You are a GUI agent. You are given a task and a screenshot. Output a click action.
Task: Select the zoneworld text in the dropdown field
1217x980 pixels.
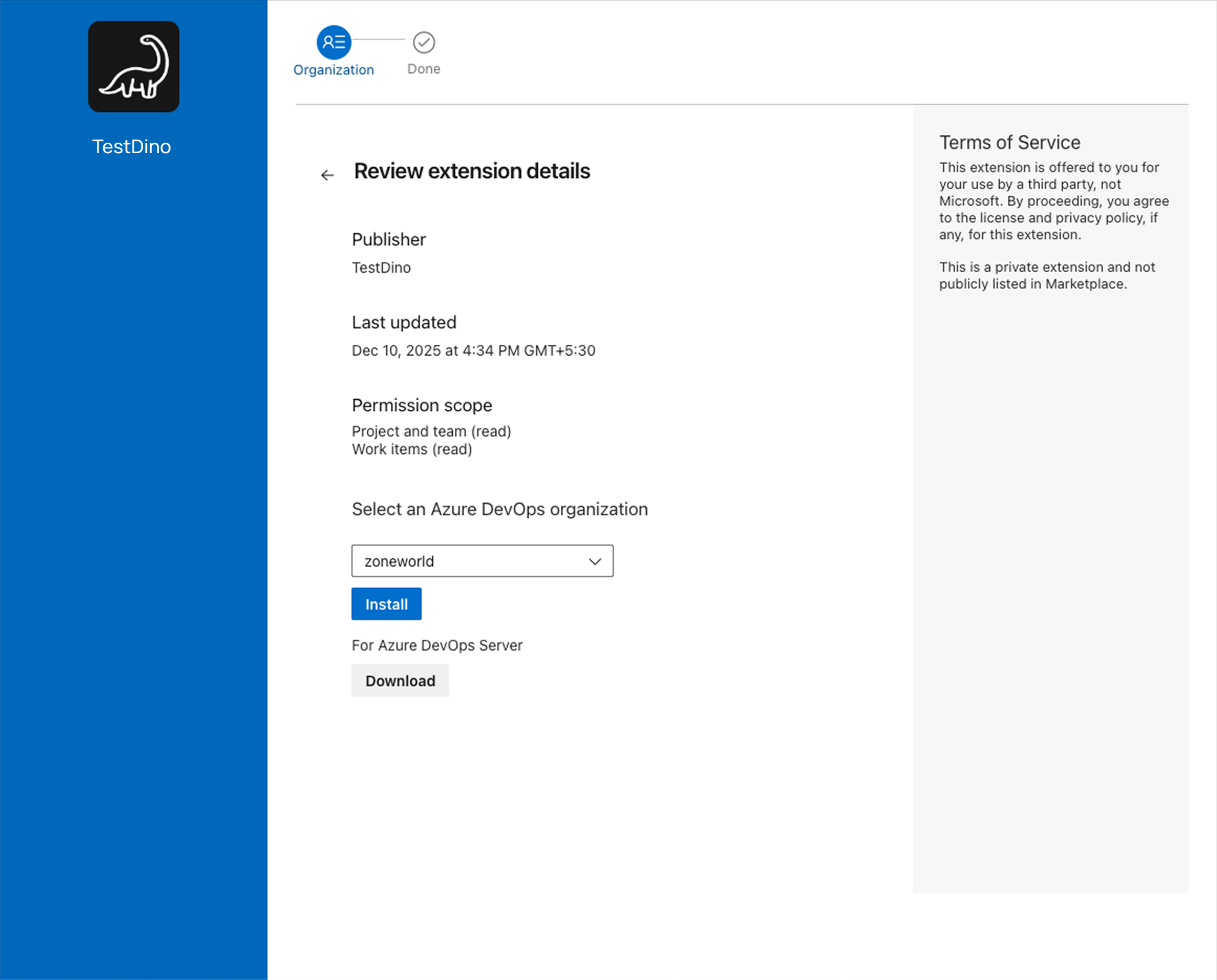(399, 561)
